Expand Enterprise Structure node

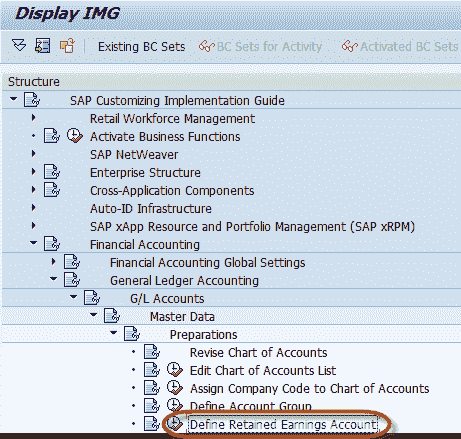(x=33, y=171)
